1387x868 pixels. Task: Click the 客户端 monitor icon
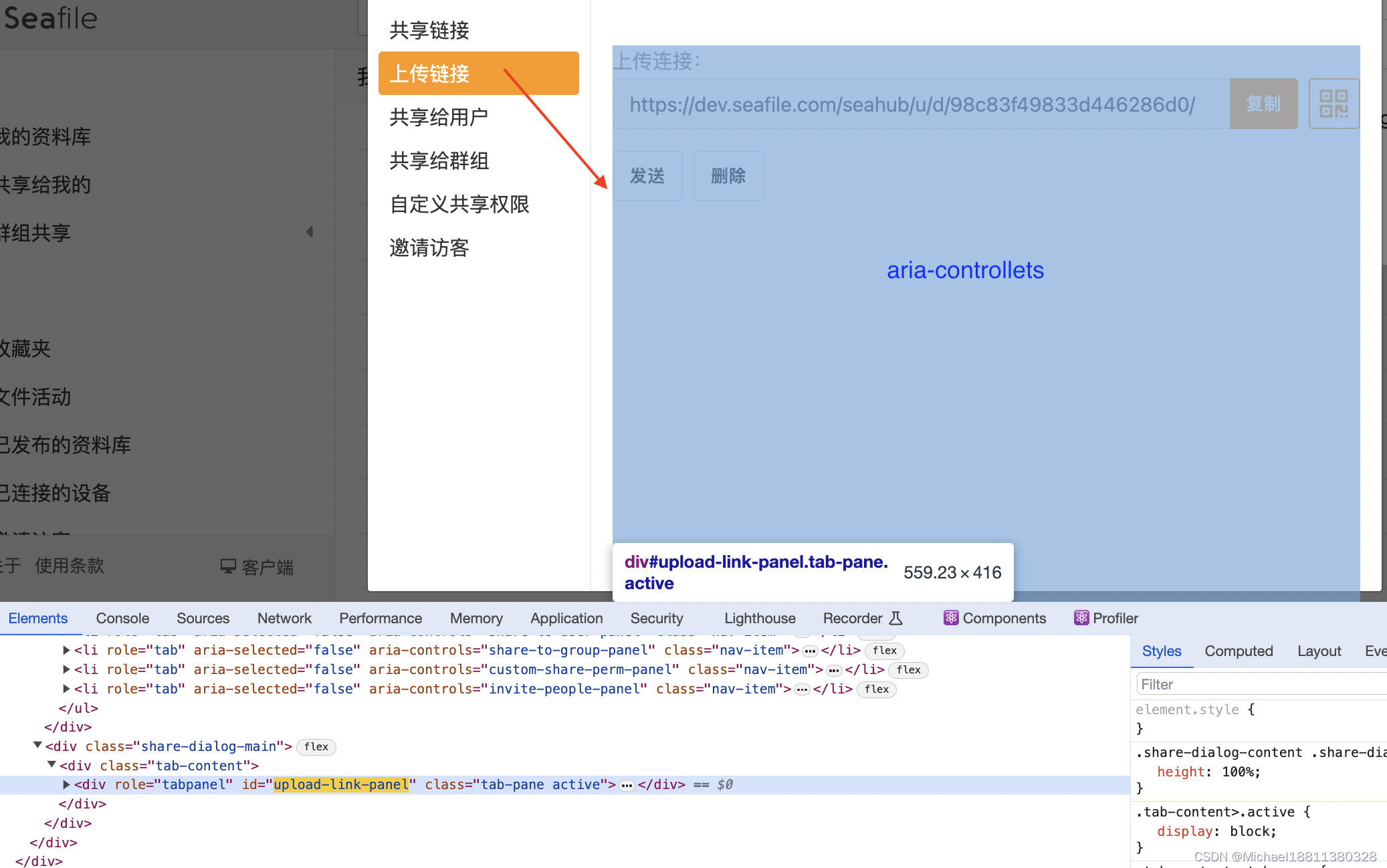coord(228,566)
